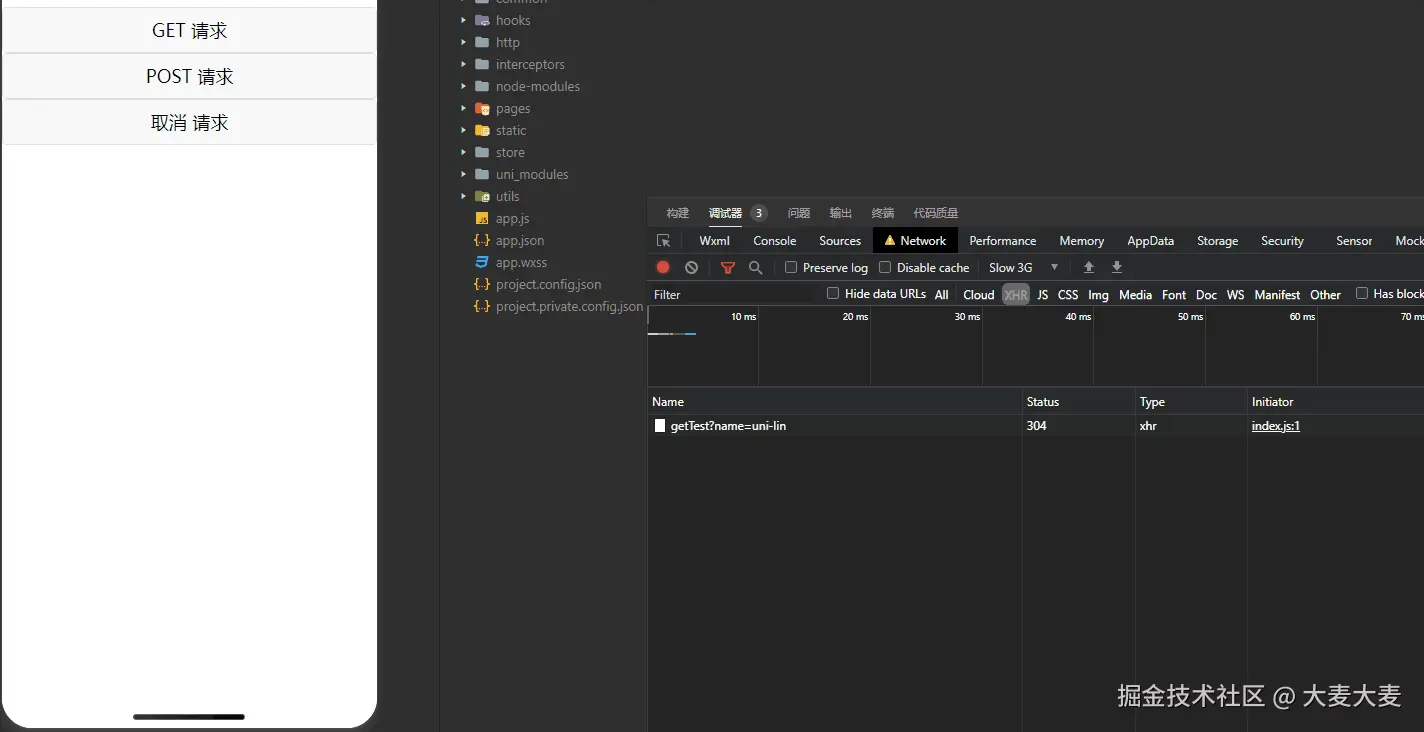
Task: Select the node-modules folder icon
Action: pos(482,86)
